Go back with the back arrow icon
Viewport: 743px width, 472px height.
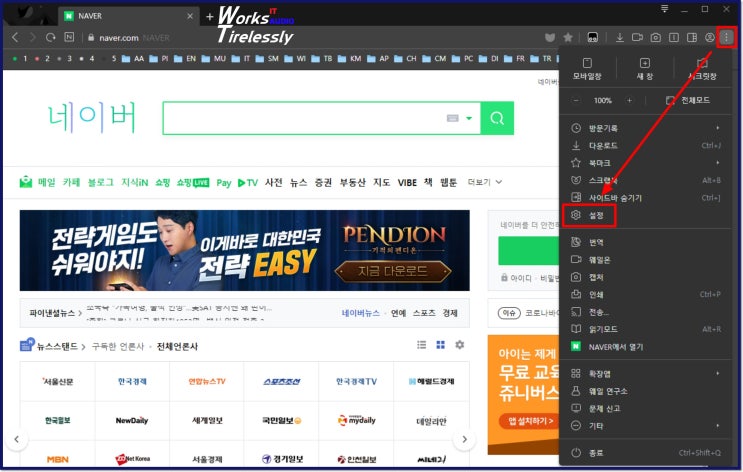click(x=15, y=37)
